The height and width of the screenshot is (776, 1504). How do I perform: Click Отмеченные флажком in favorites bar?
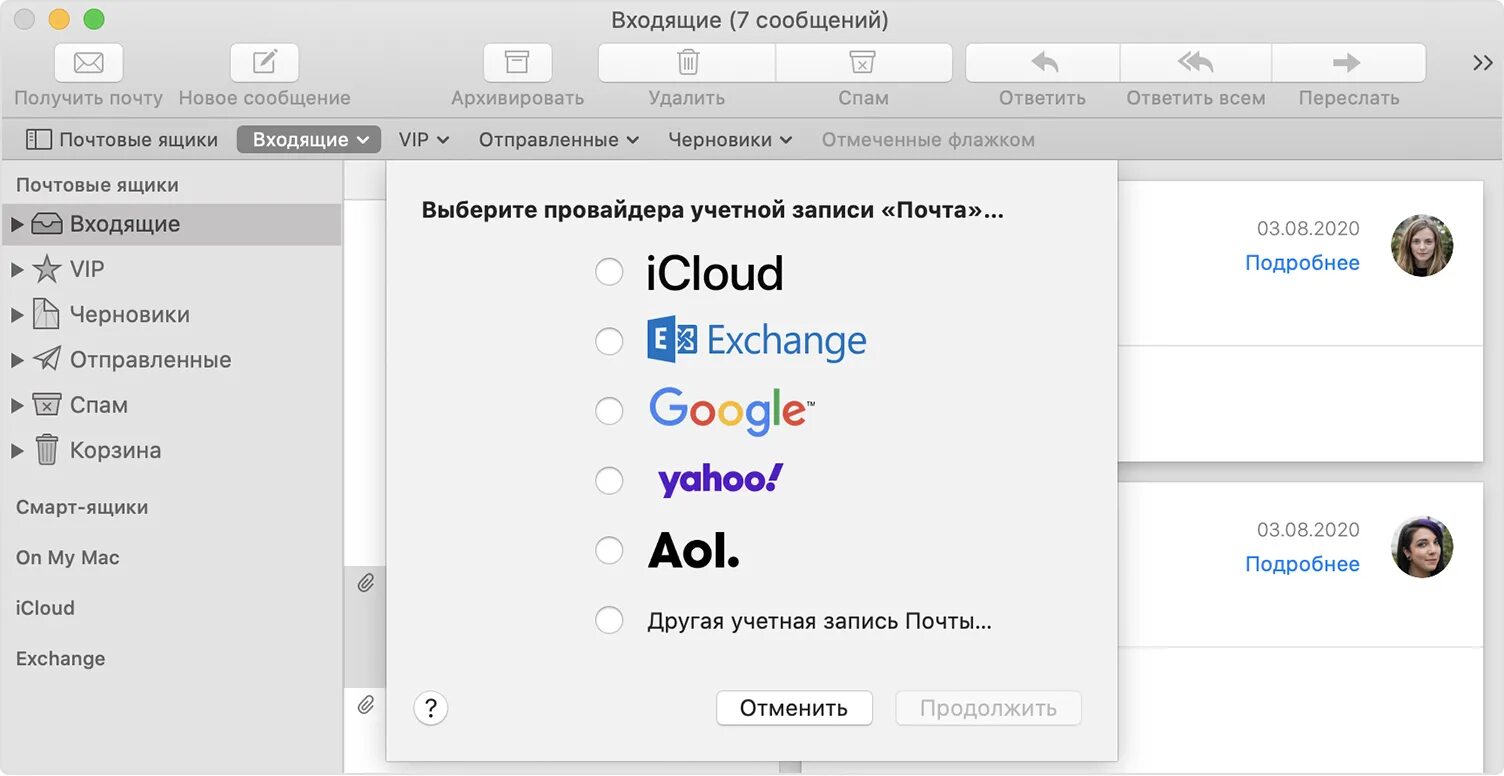click(928, 140)
